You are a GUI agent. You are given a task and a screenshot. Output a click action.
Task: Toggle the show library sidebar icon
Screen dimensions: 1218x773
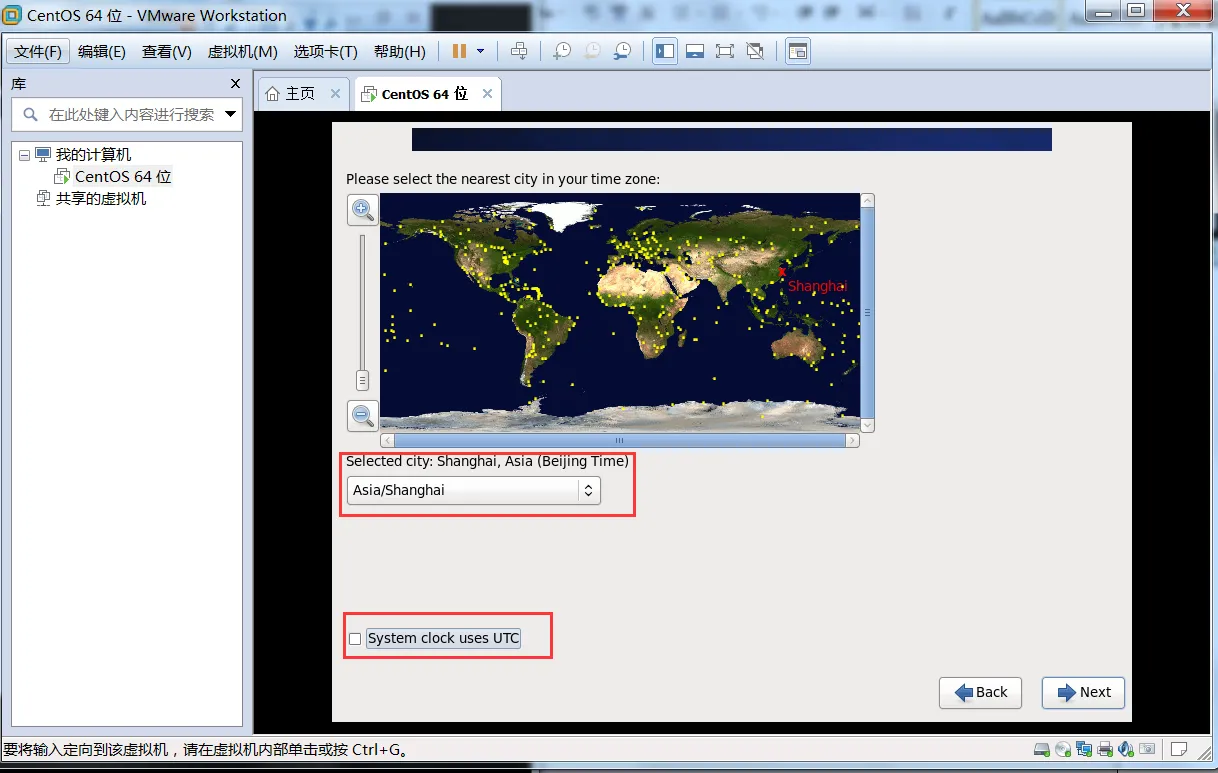point(665,51)
